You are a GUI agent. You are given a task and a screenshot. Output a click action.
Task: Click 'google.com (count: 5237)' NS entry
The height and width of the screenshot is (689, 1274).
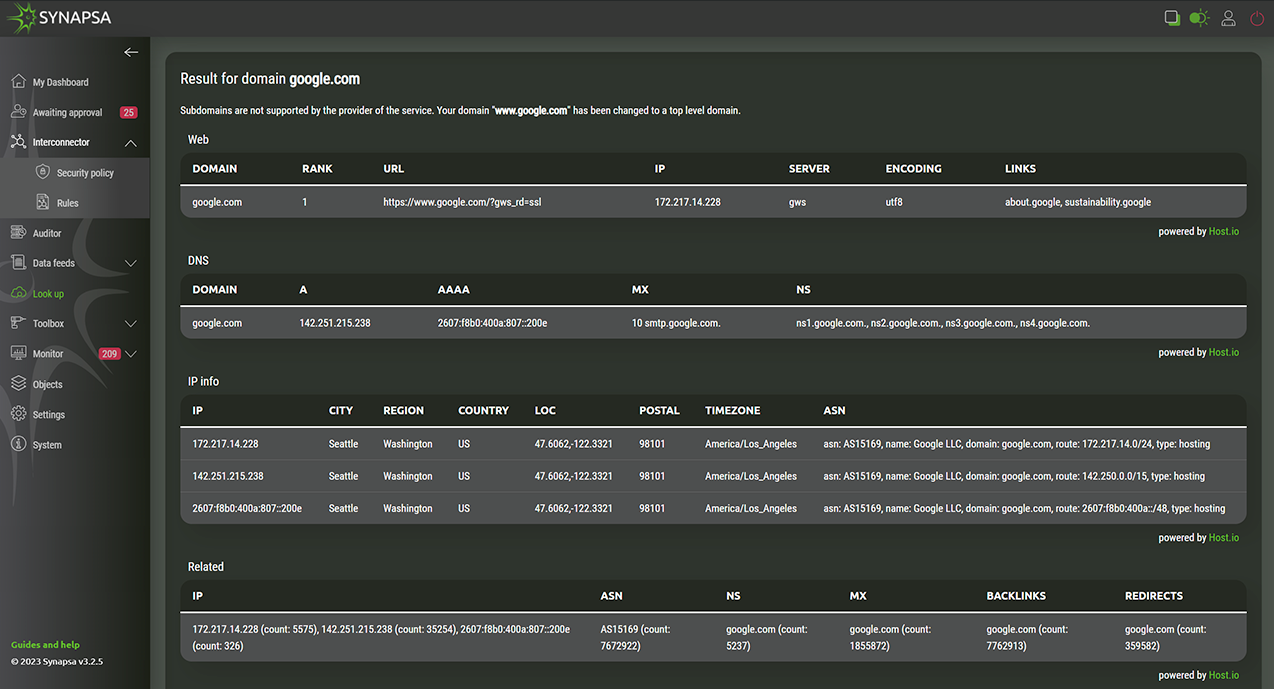coord(766,637)
